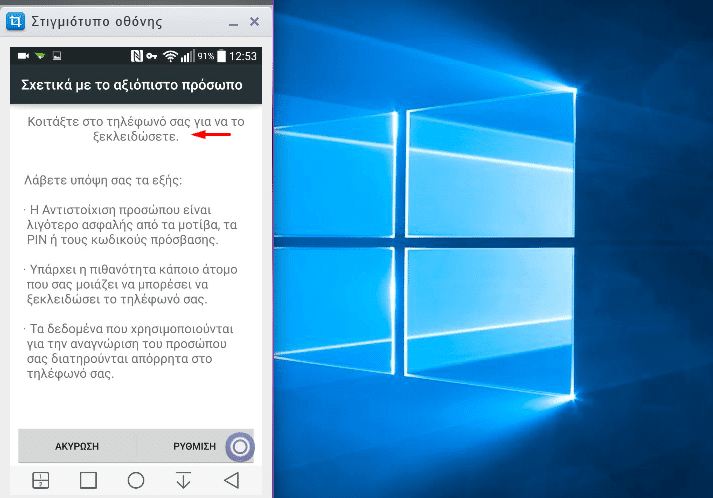Tap the green download arrow status icon
This screenshot has width=713, height=498.
point(40,56)
